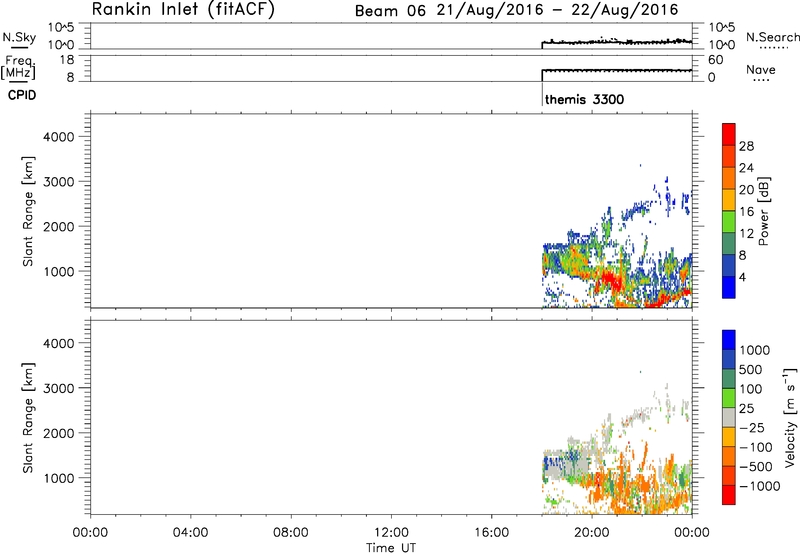The width and height of the screenshot is (800, 554).
Task: Click the 'Slant Range [km]' label of power panel
Action: 28,211
